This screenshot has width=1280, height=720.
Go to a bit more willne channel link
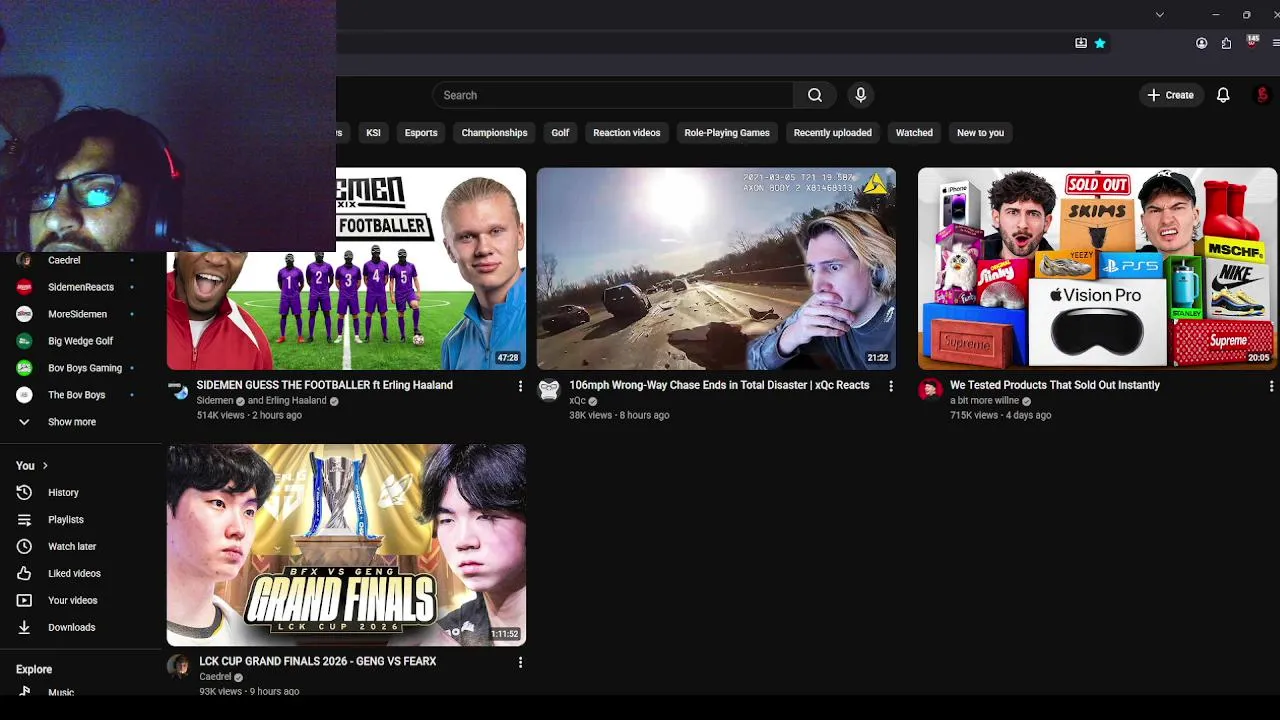984,401
